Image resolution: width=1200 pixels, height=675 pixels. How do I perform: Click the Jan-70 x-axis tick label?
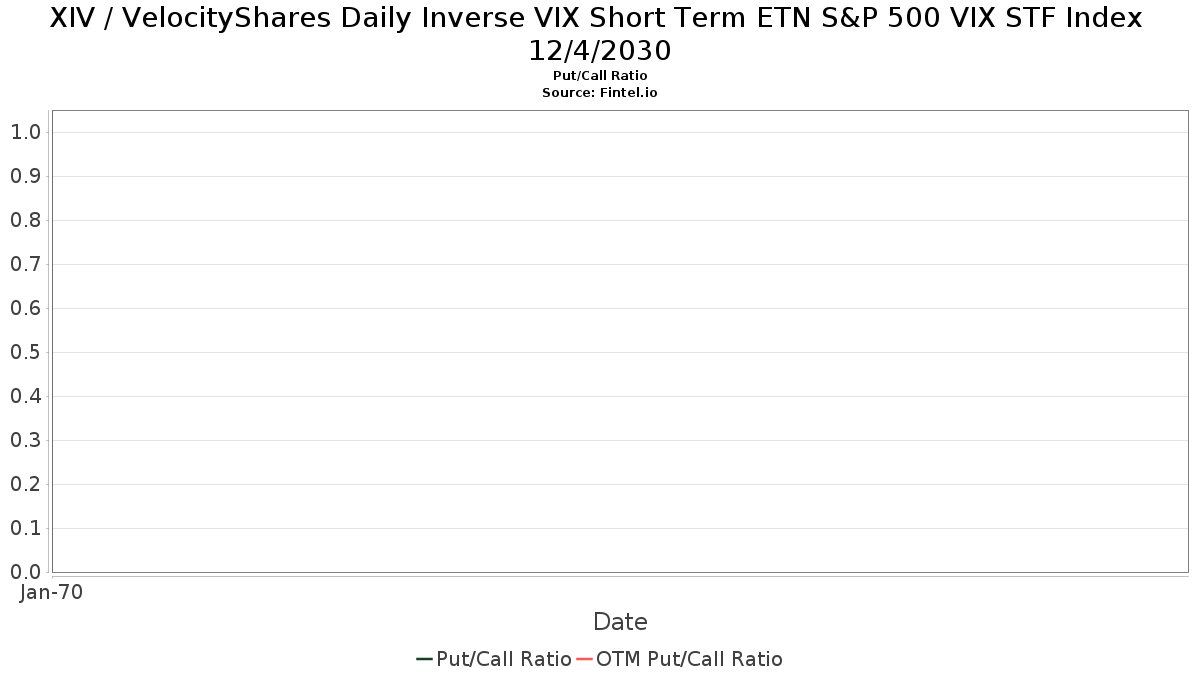point(52,592)
